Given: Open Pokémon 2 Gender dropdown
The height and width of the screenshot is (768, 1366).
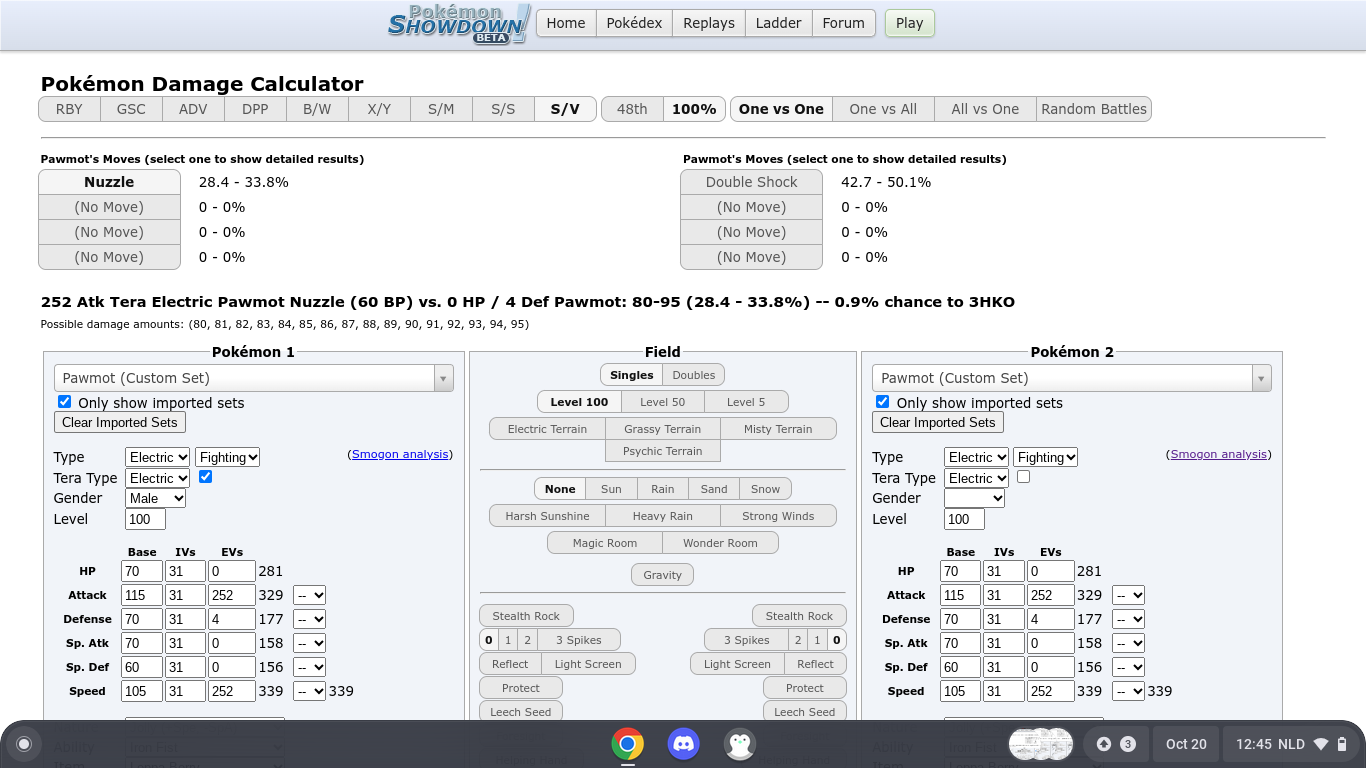Looking at the screenshot, I should click(975, 498).
